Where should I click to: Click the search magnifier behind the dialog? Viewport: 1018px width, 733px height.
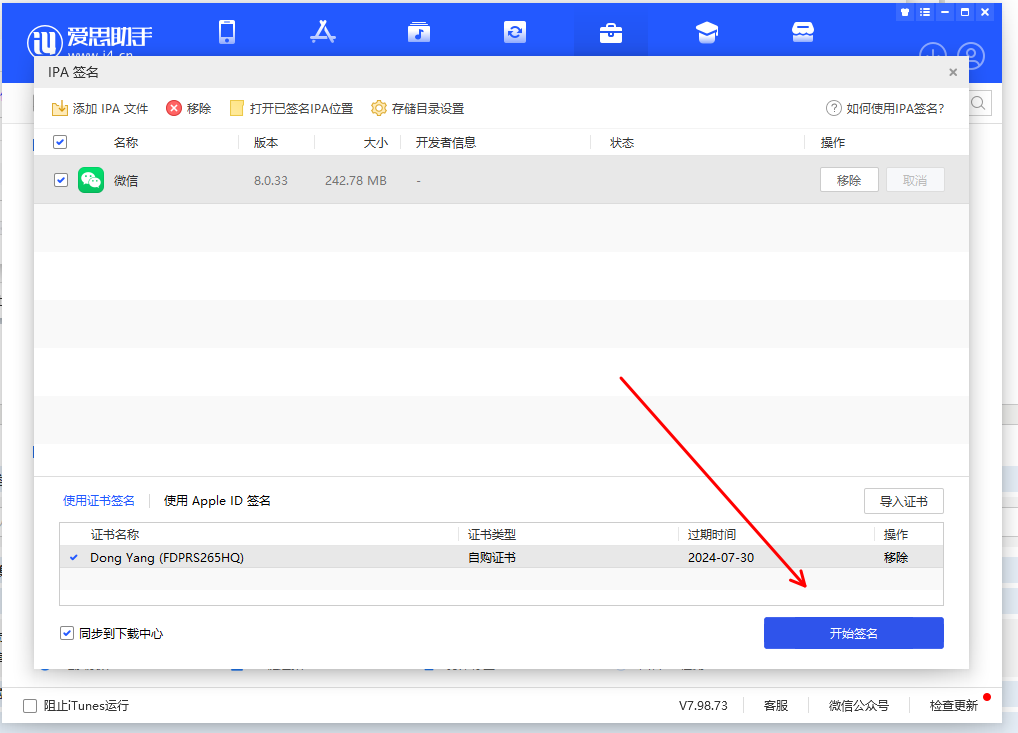[x=979, y=103]
